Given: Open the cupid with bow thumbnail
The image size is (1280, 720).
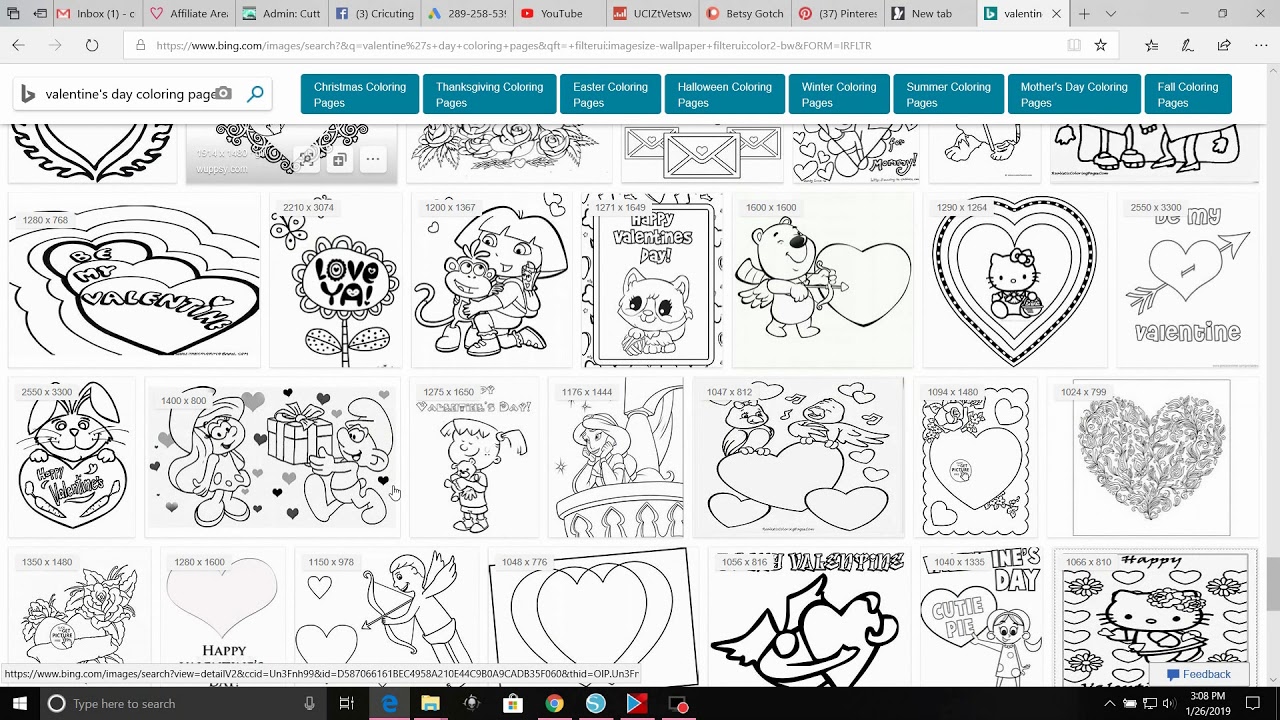Looking at the screenshot, I should 389,617.
